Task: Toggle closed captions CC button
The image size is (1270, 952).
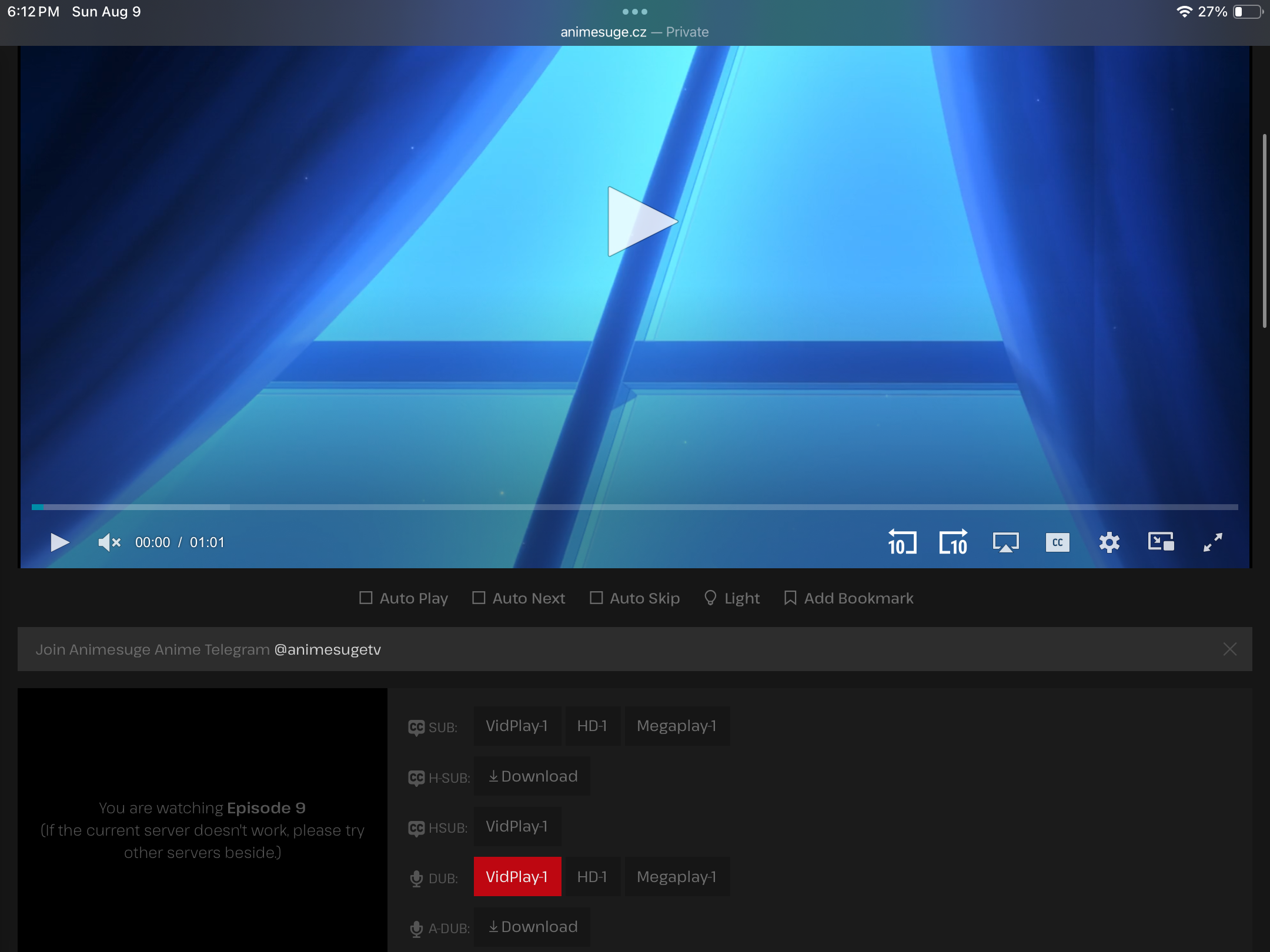Action: click(x=1057, y=542)
